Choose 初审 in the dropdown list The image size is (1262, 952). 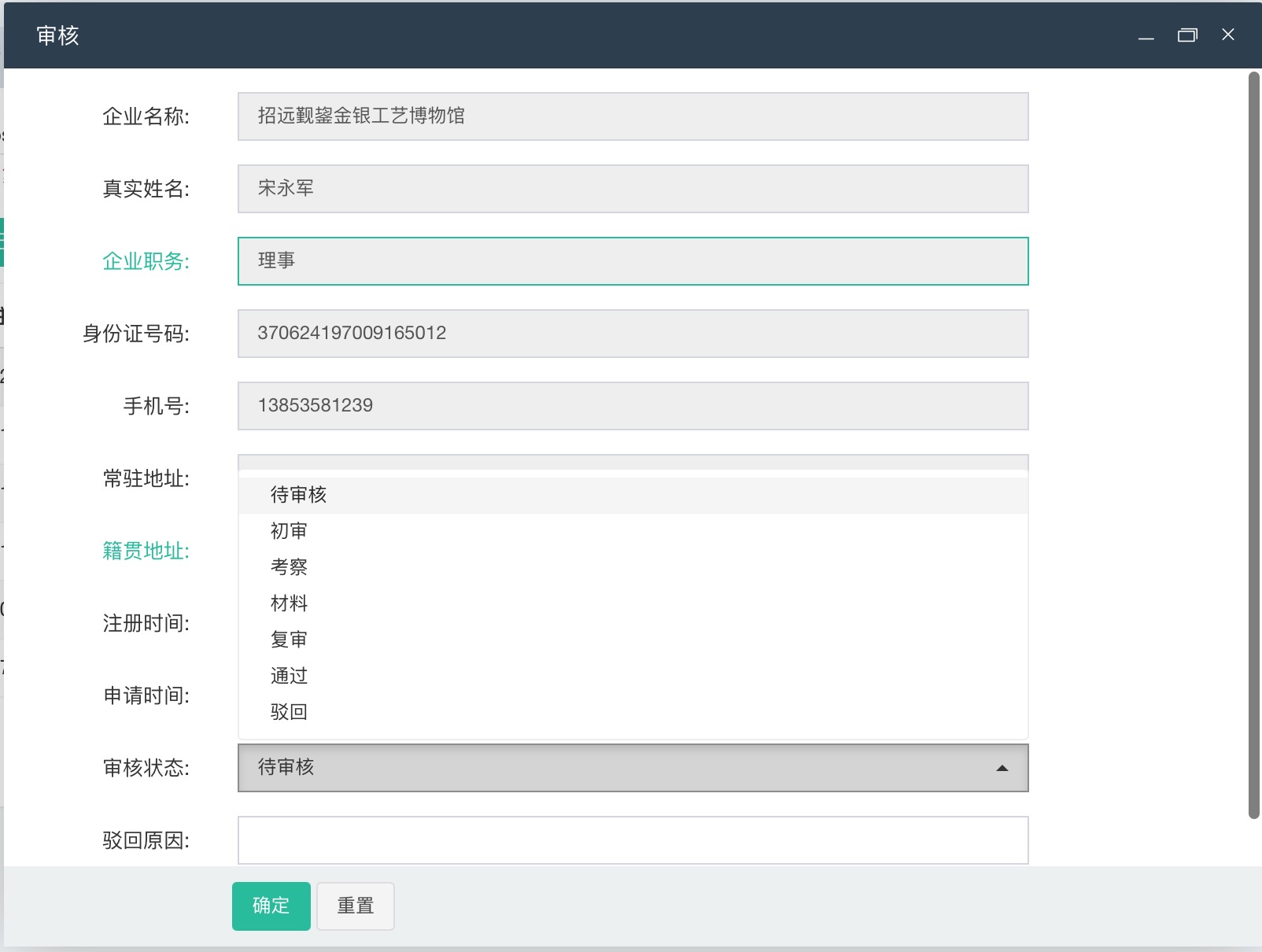pyautogui.click(x=289, y=531)
